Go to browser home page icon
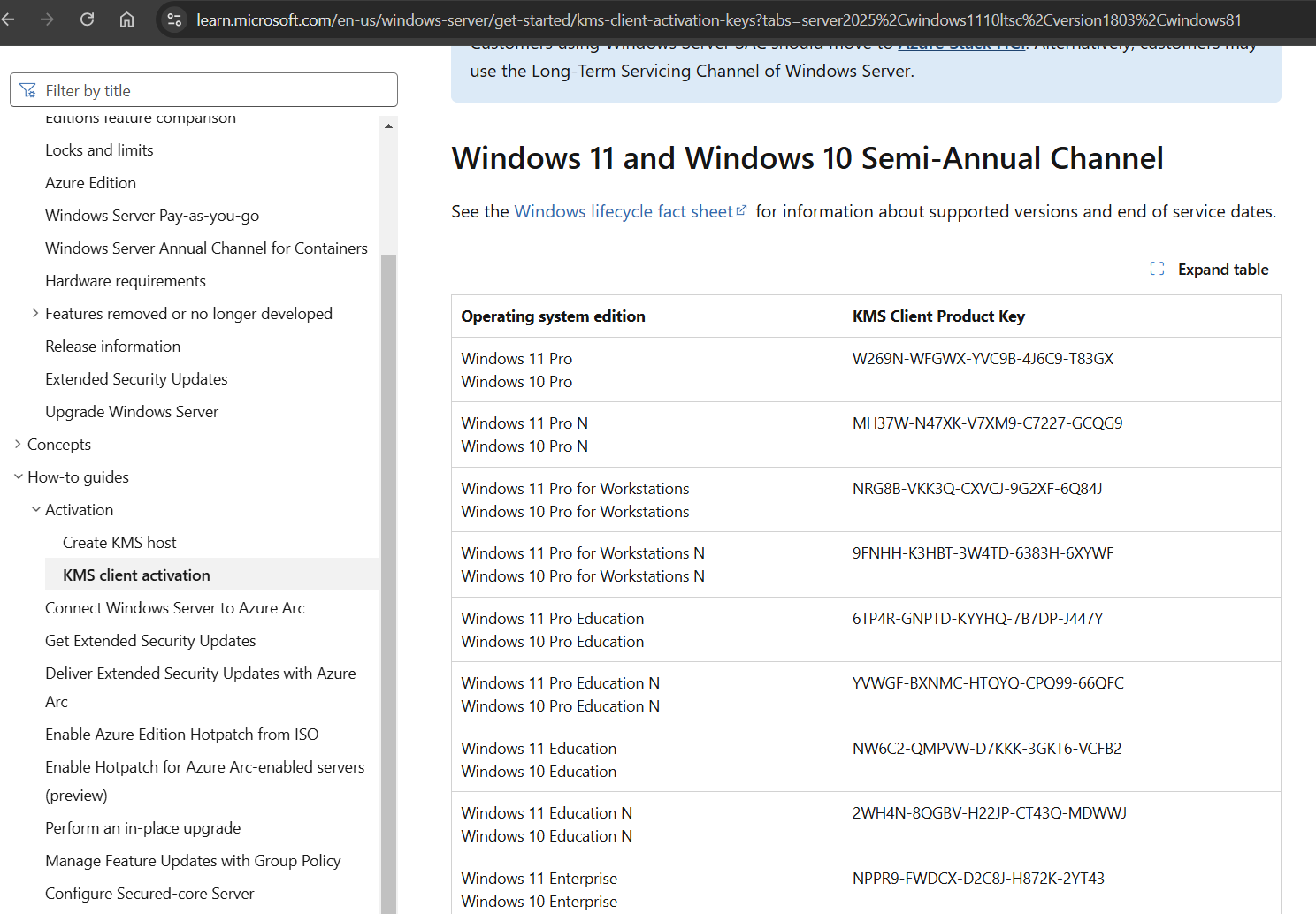1316x914 pixels. coord(126,19)
